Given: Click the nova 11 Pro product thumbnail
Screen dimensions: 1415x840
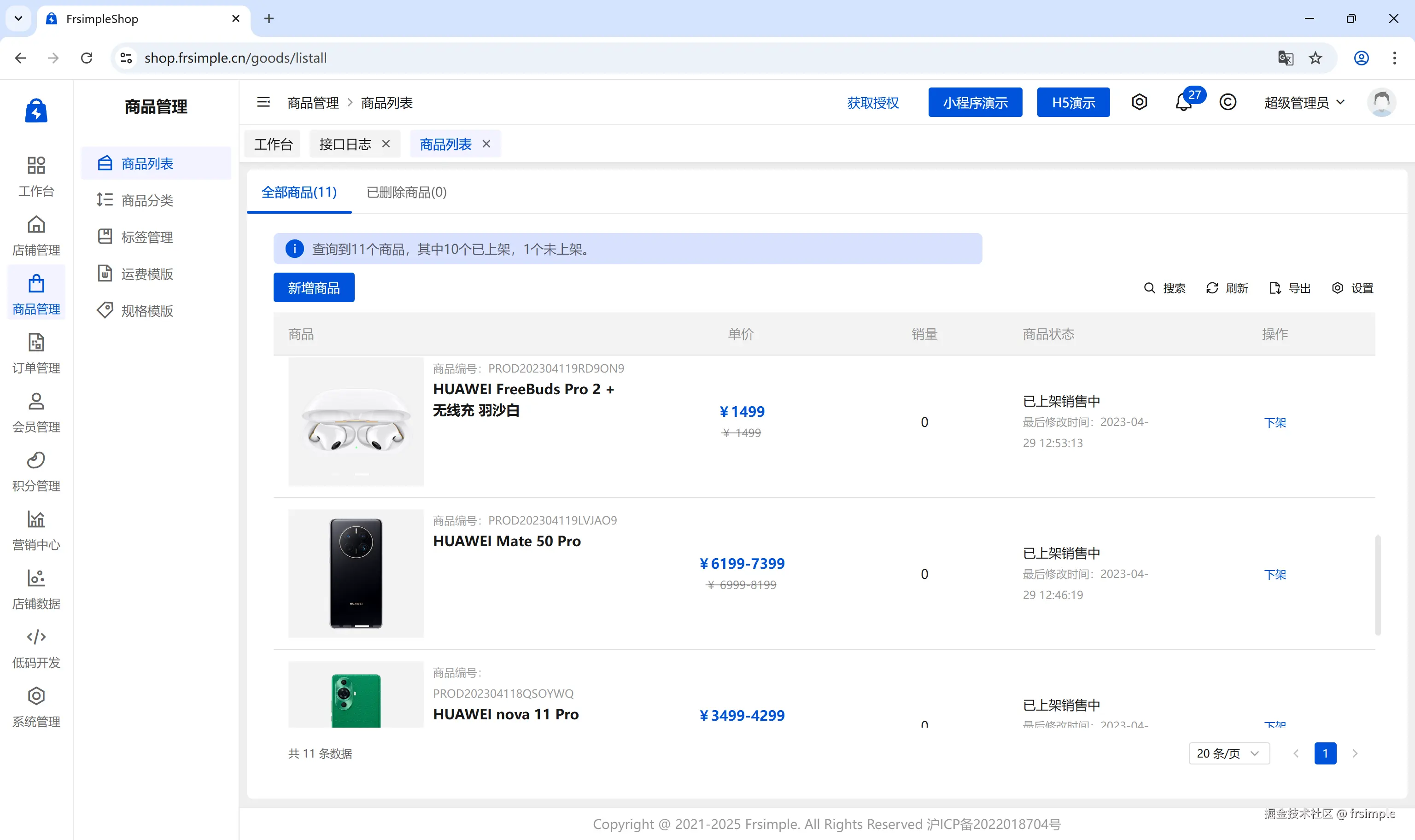Looking at the screenshot, I should (x=356, y=694).
